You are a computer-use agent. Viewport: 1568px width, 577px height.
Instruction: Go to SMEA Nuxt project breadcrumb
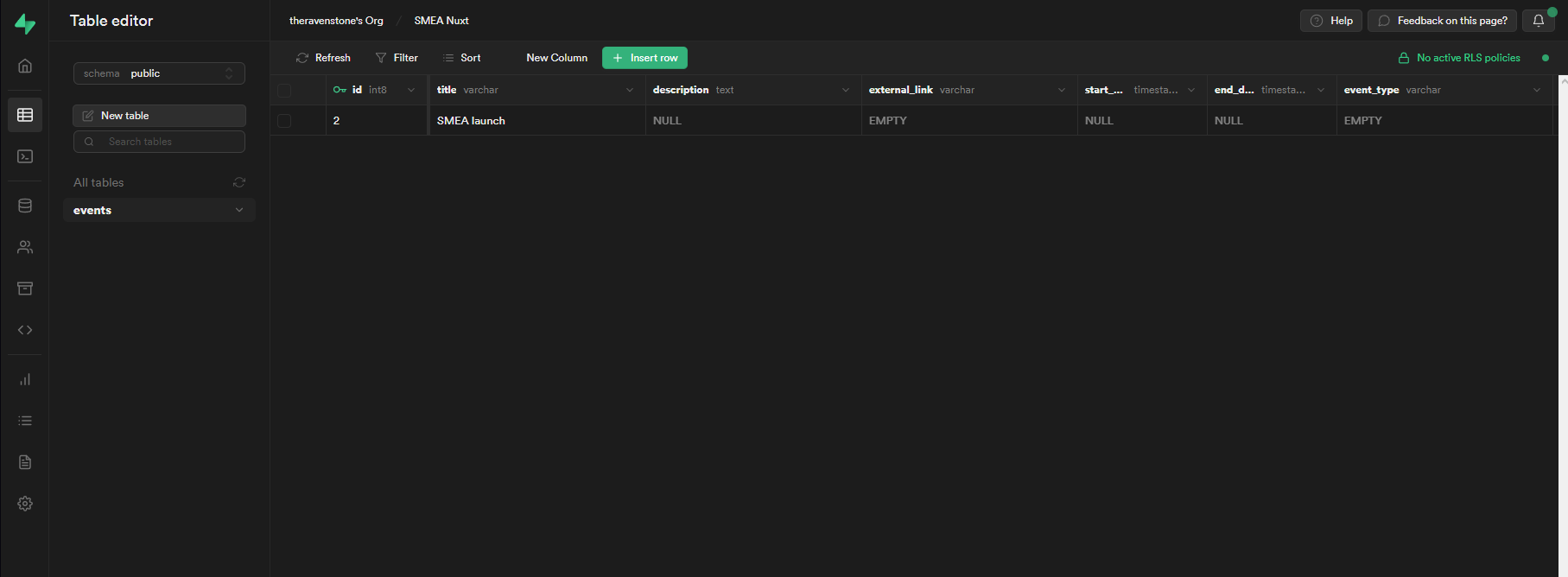pos(441,21)
